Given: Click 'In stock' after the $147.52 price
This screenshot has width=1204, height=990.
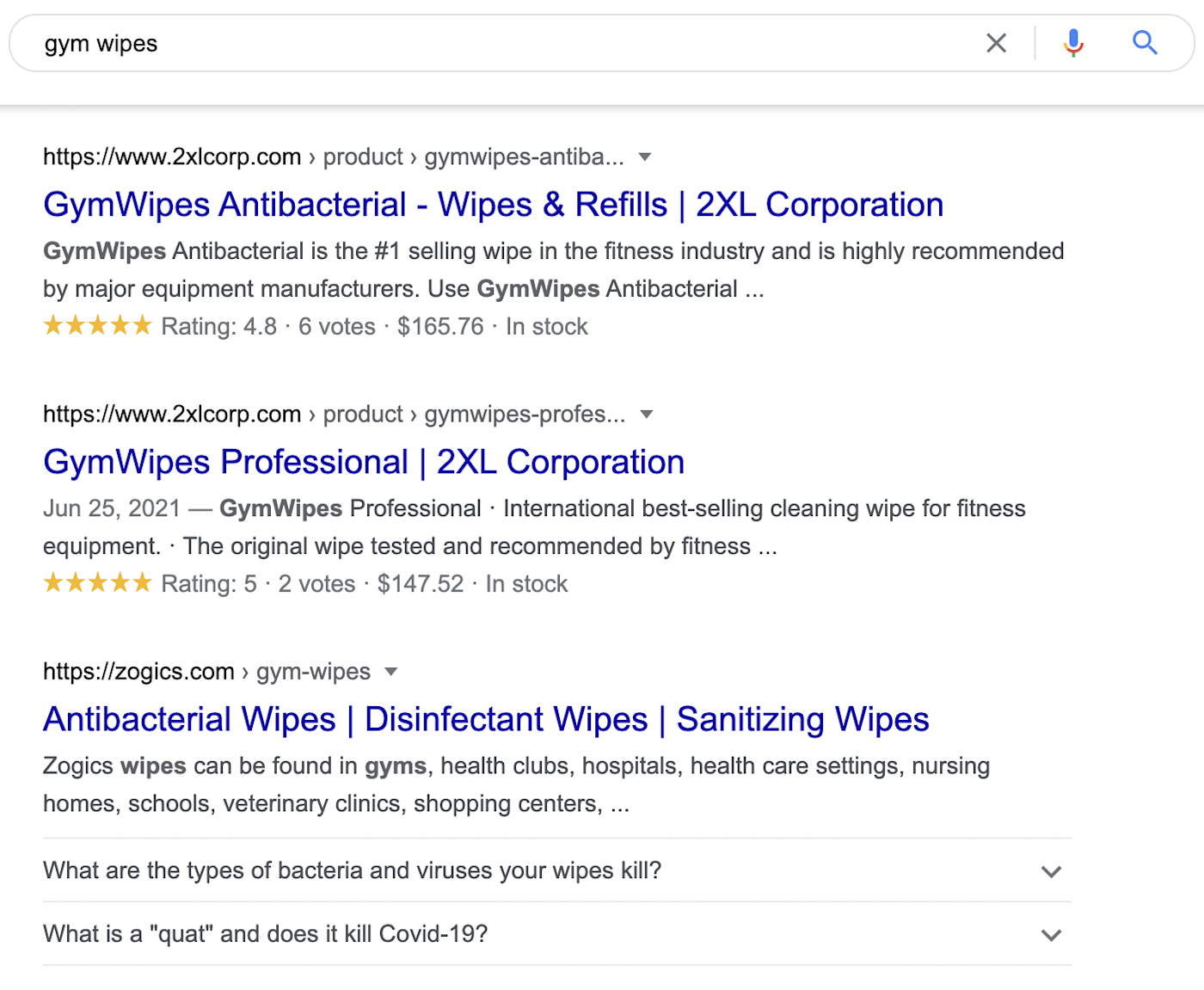Looking at the screenshot, I should click(526, 584).
